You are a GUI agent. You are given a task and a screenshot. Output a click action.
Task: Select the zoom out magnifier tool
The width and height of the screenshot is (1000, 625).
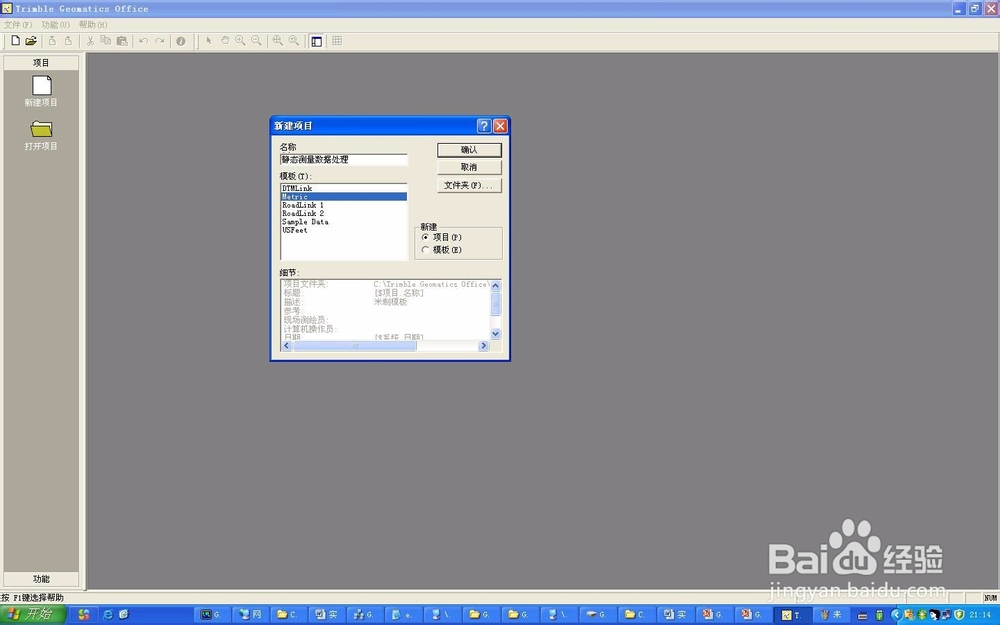click(256, 41)
